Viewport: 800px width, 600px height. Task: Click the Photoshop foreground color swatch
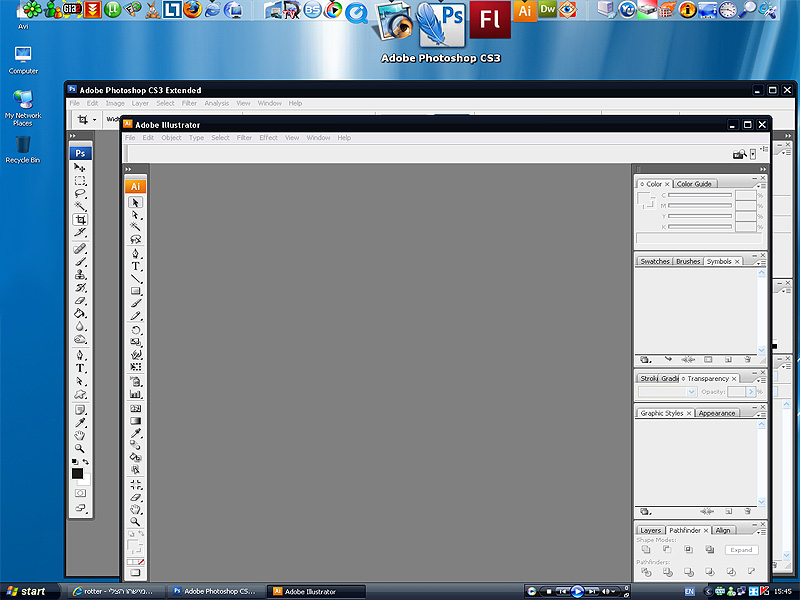tap(77, 473)
